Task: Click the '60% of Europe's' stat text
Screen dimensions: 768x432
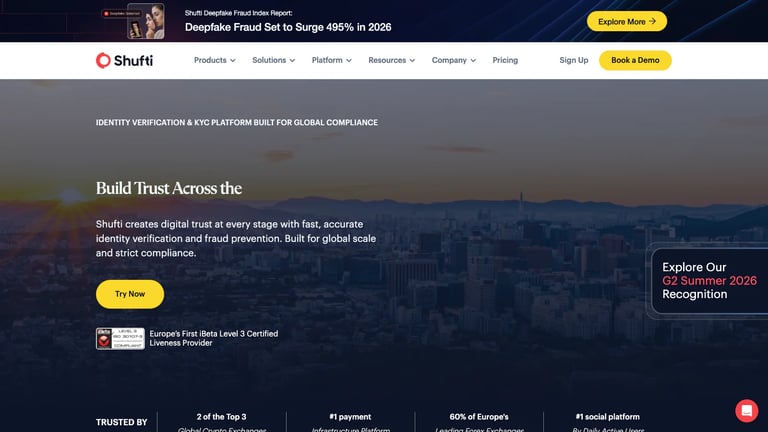Action: click(x=479, y=417)
